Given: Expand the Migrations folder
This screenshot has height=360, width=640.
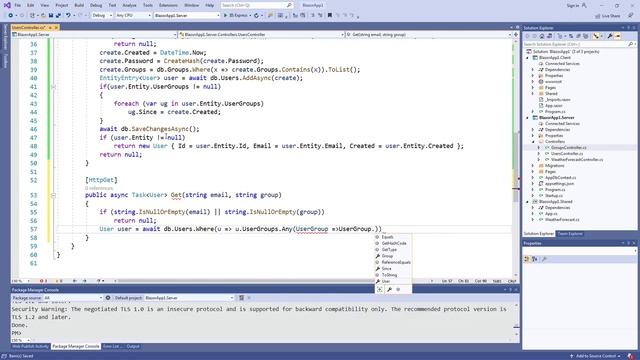Looking at the screenshot, I should [533, 166].
